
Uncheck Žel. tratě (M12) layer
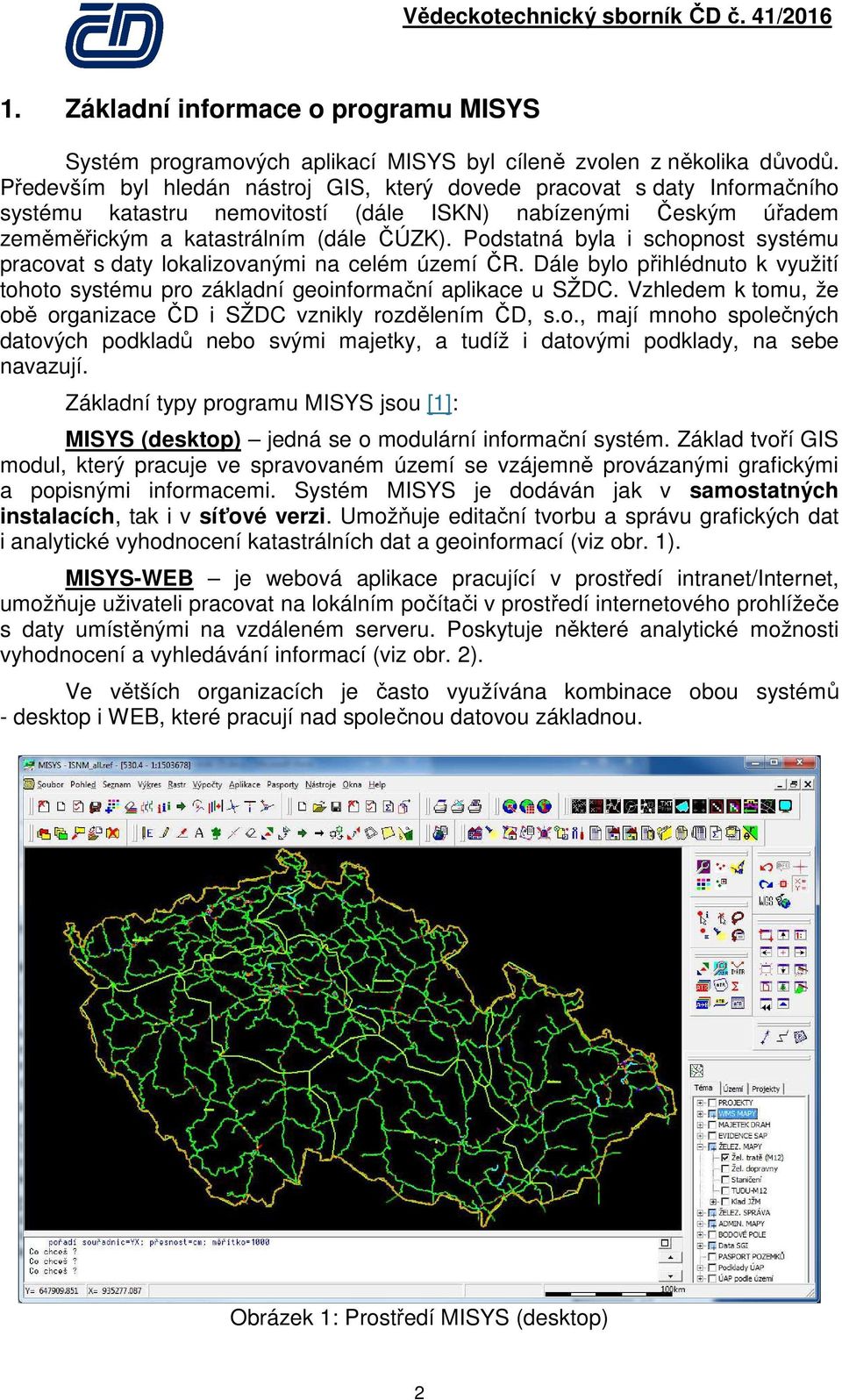pyautogui.click(x=725, y=1158)
